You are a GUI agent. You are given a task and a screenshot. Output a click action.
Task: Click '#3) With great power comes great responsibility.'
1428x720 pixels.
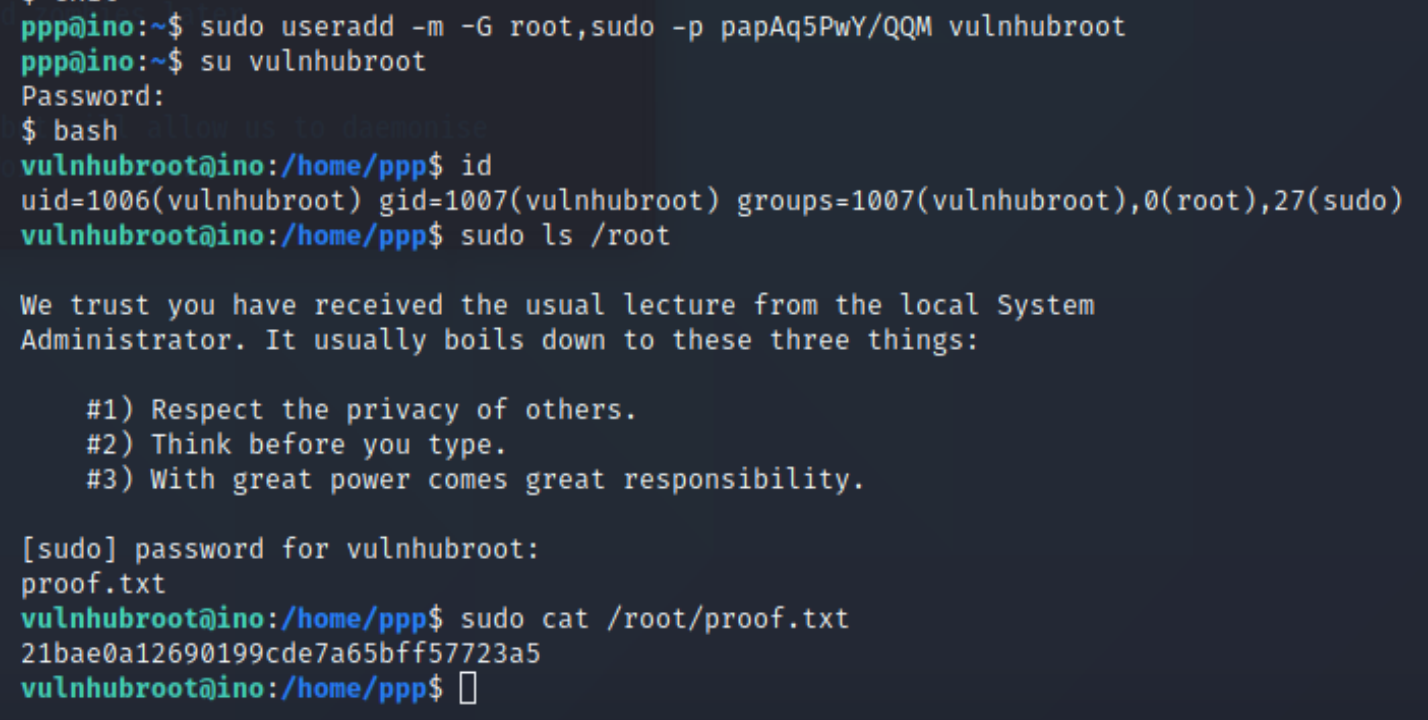click(x=475, y=479)
